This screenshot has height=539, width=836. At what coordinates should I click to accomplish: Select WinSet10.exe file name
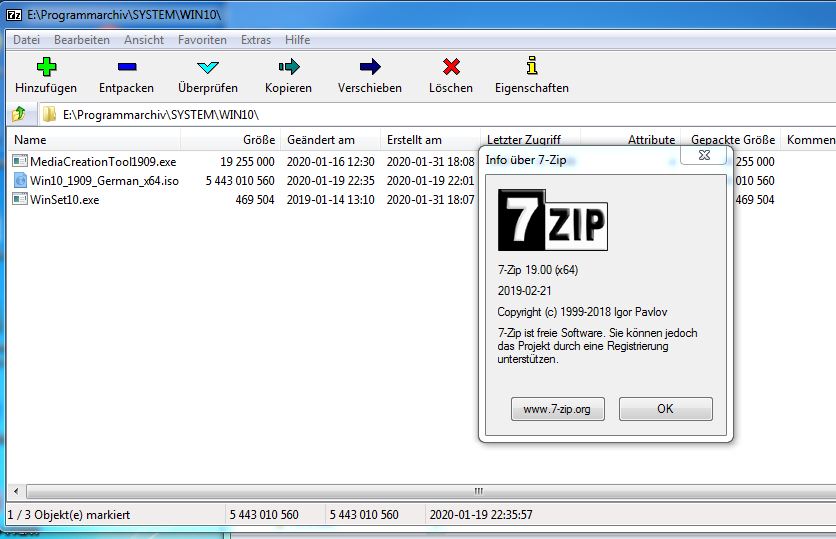tap(65, 200)
